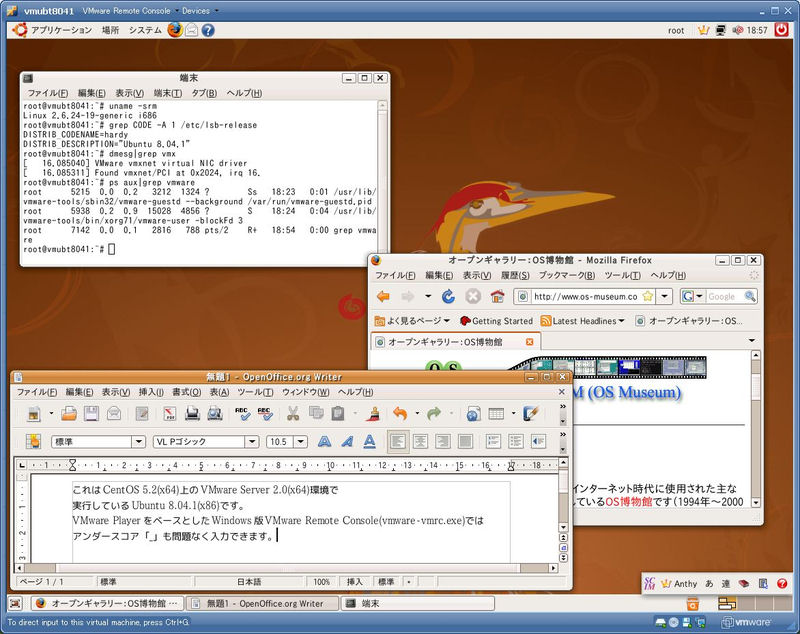The width and height of the screenshot is (800, 634).
Task: Open the VMware Remote Console Devices menu
Action: [x=199, y=11]
